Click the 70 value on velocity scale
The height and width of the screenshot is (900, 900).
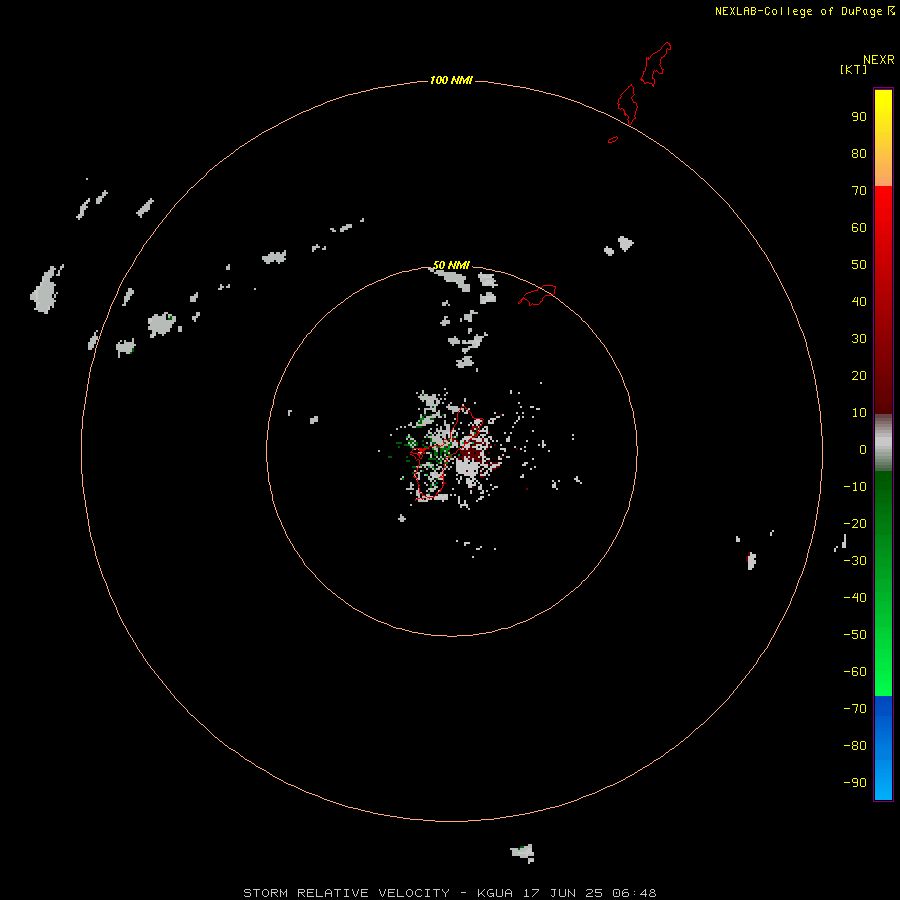859,191
